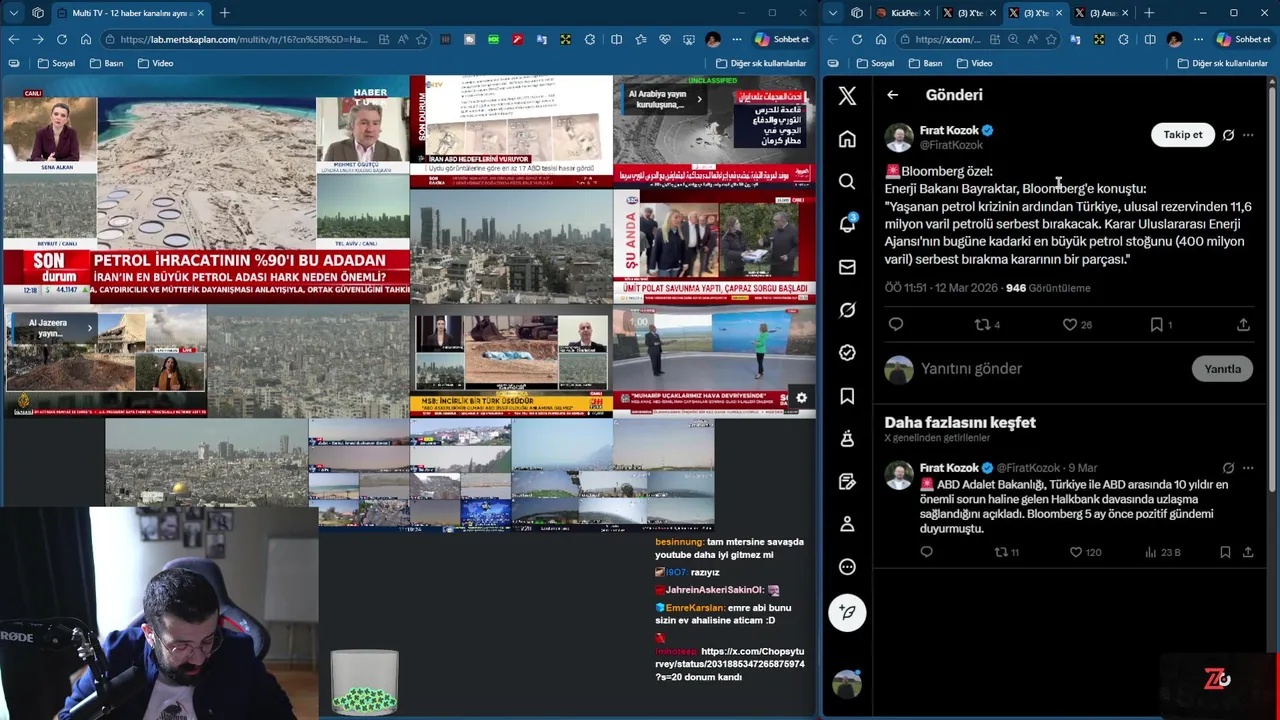Click Takip et to follow Fırat Kozok
1280x720 pixels.
(1183, 135)
